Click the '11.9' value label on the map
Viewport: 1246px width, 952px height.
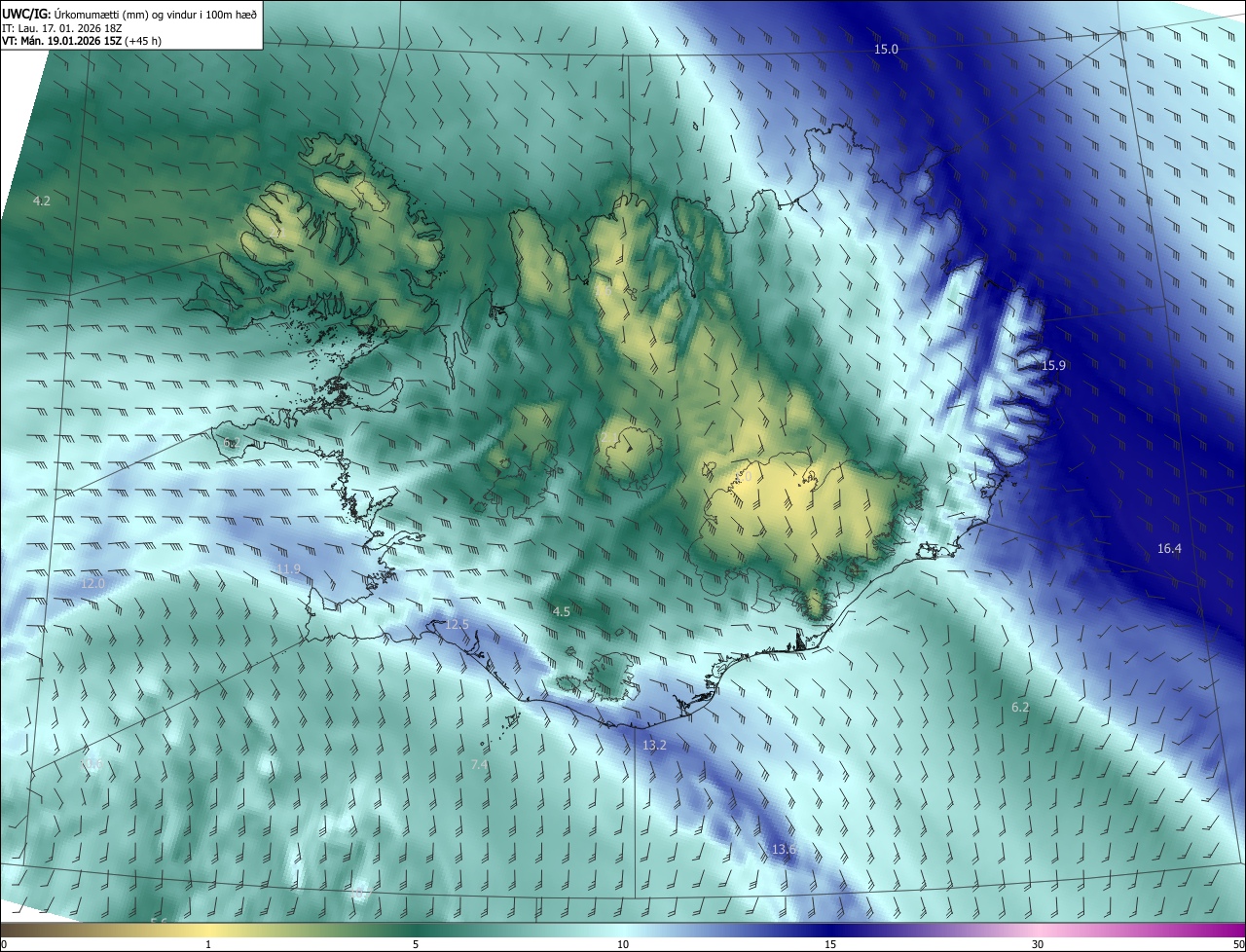(289, 568)
